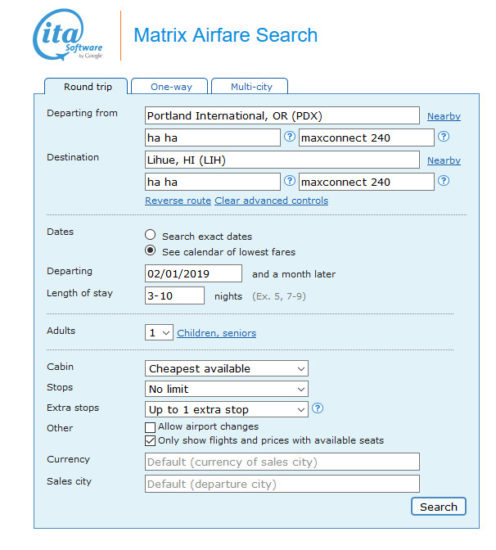Open the Children, seniors link
This screenshot has width=496, height=550.
216,333
